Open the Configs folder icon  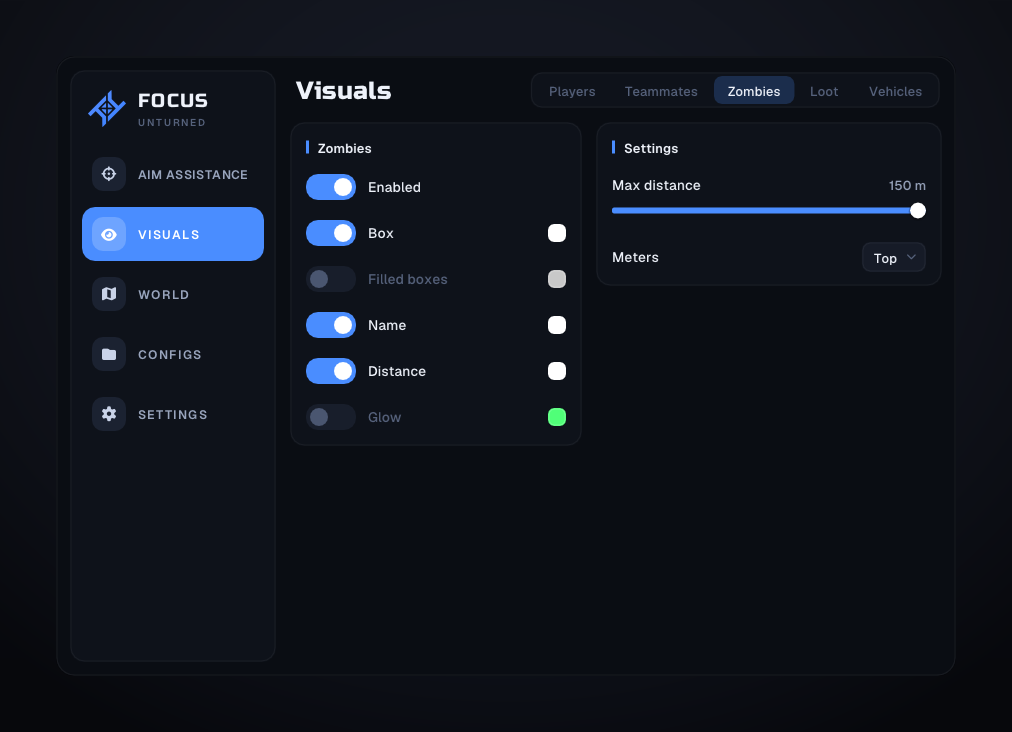coord(109,354)
